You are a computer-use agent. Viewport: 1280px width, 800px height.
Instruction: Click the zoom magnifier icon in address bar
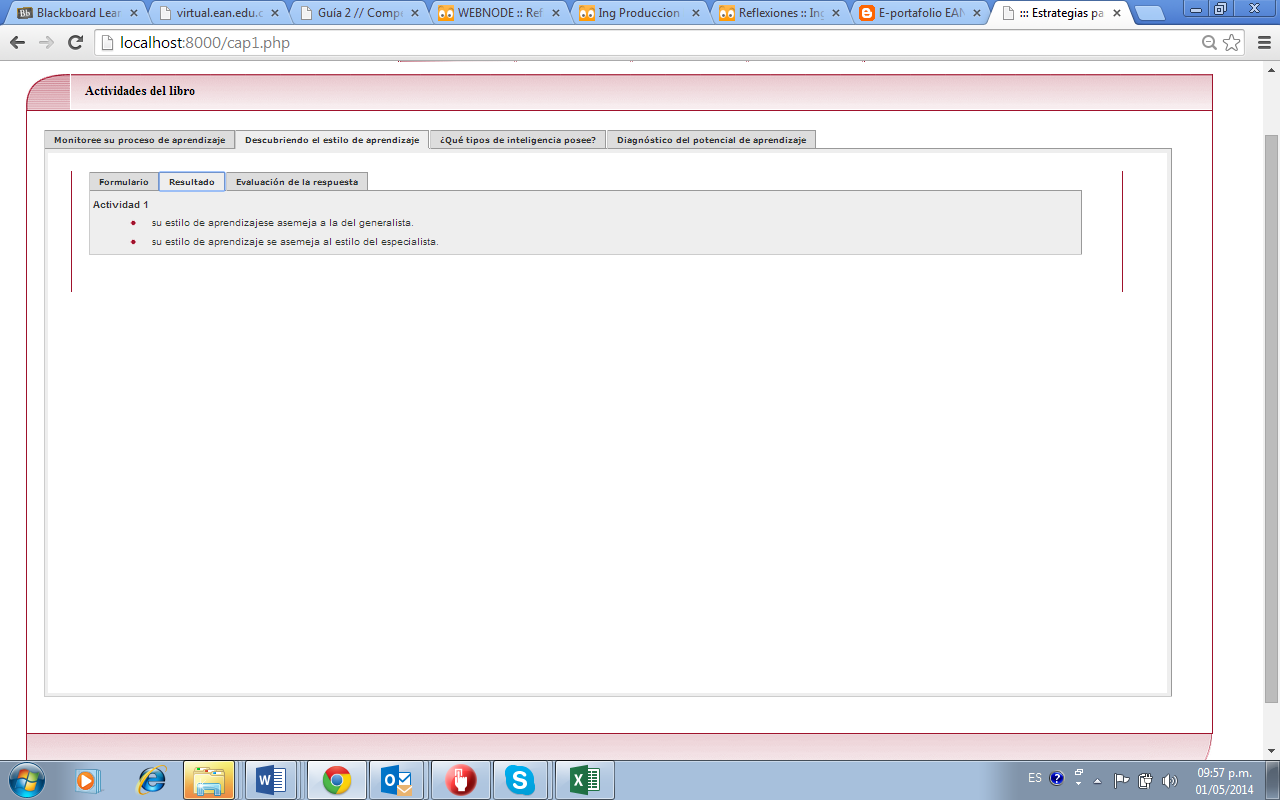tap(1209, 43)
